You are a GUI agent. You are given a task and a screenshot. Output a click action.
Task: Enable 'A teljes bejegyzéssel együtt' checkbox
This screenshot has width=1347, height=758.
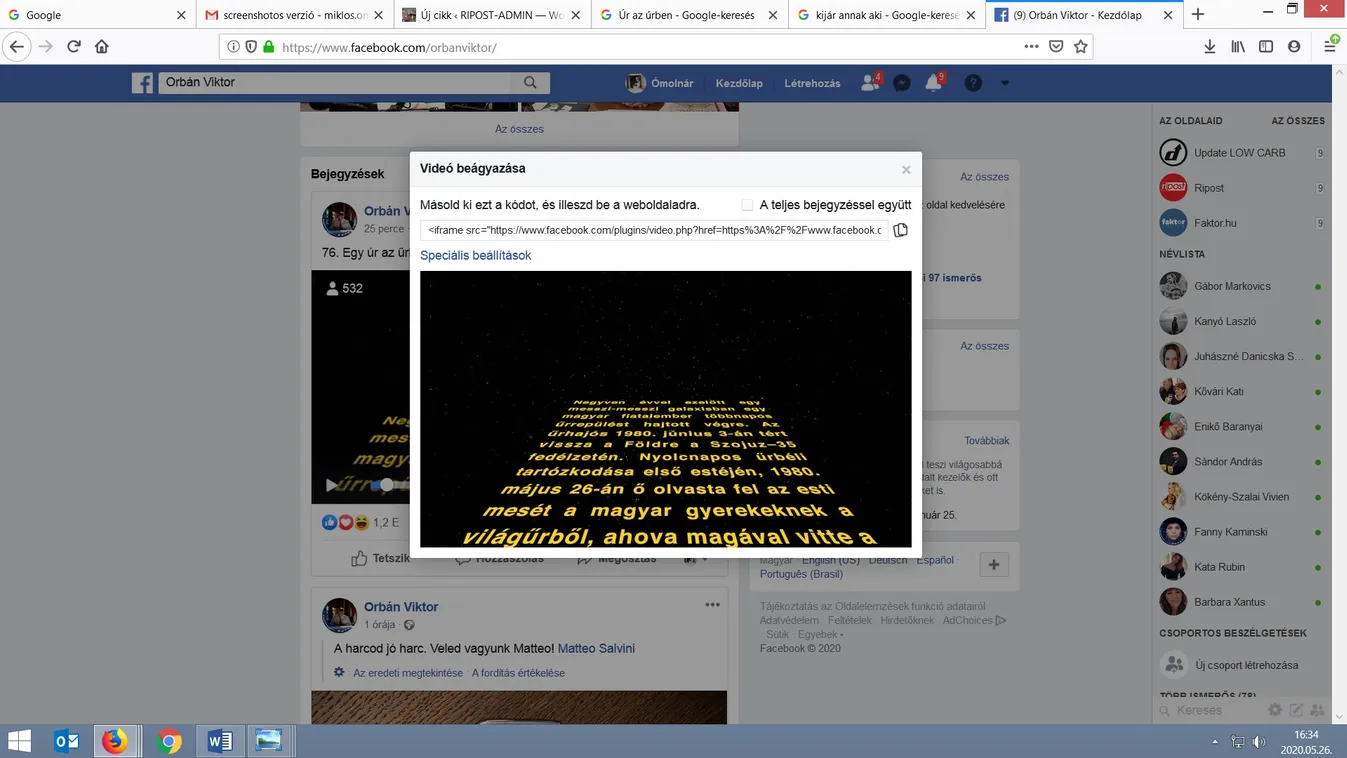[747, 205]
